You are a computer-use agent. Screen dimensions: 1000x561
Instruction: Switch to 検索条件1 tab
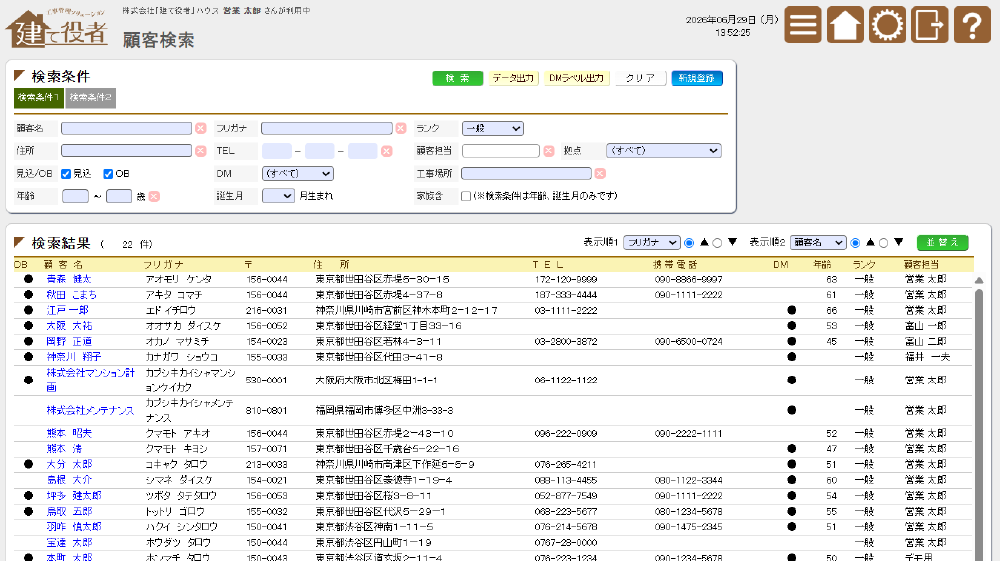(38, 98)
